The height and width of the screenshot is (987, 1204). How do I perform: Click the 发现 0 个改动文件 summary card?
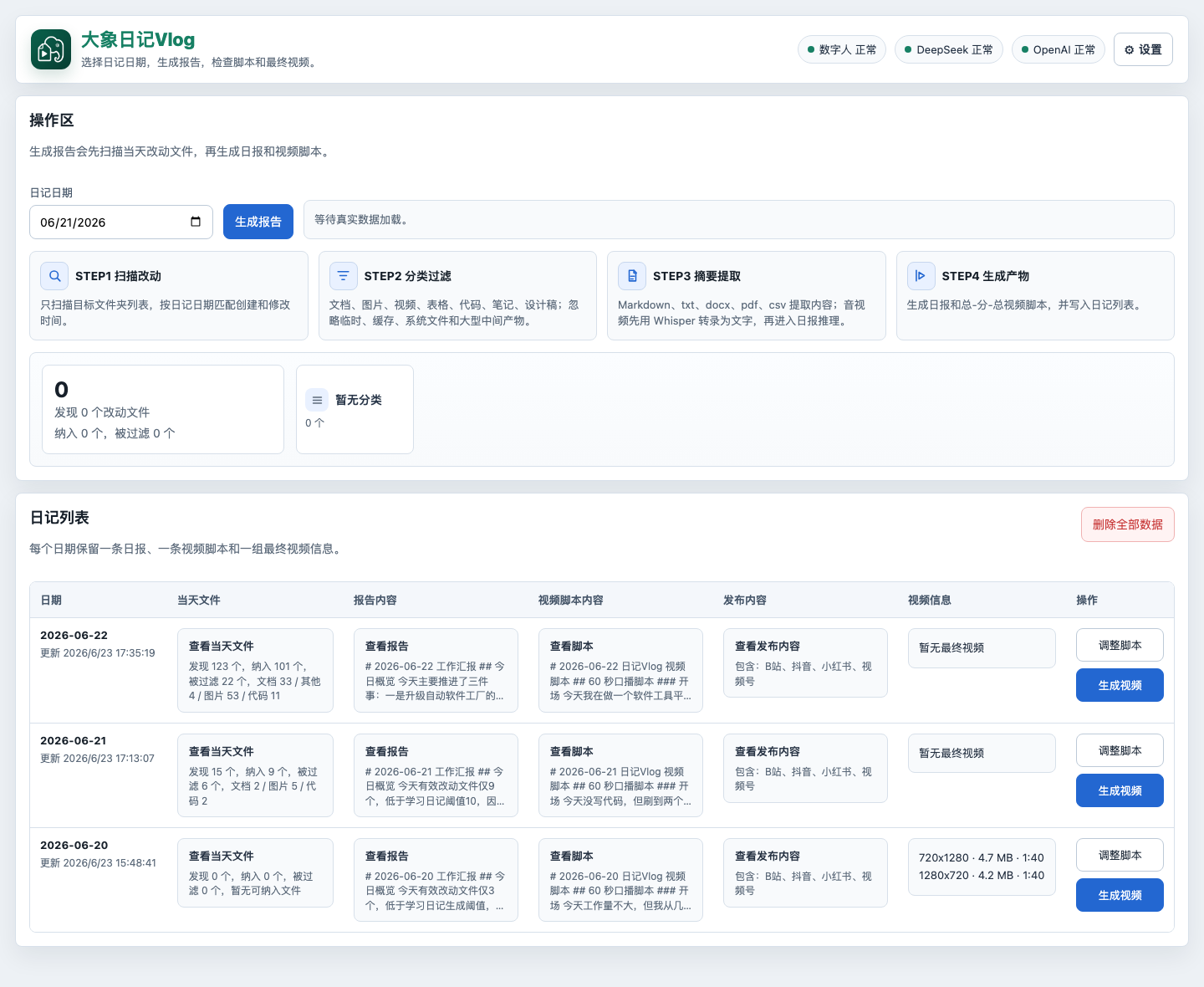tap(163, 410)
